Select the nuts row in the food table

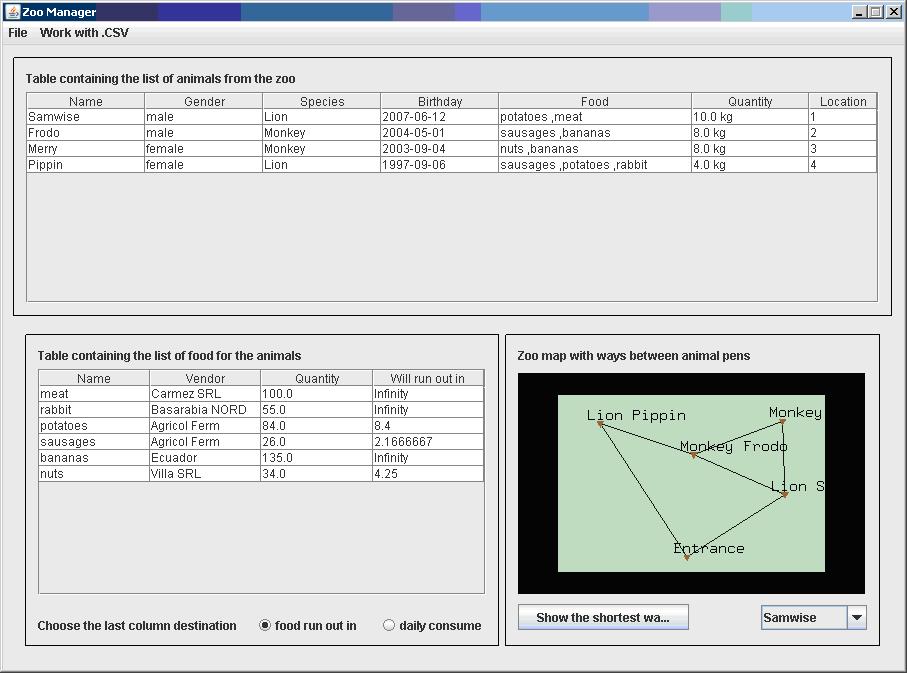point(200,473)
